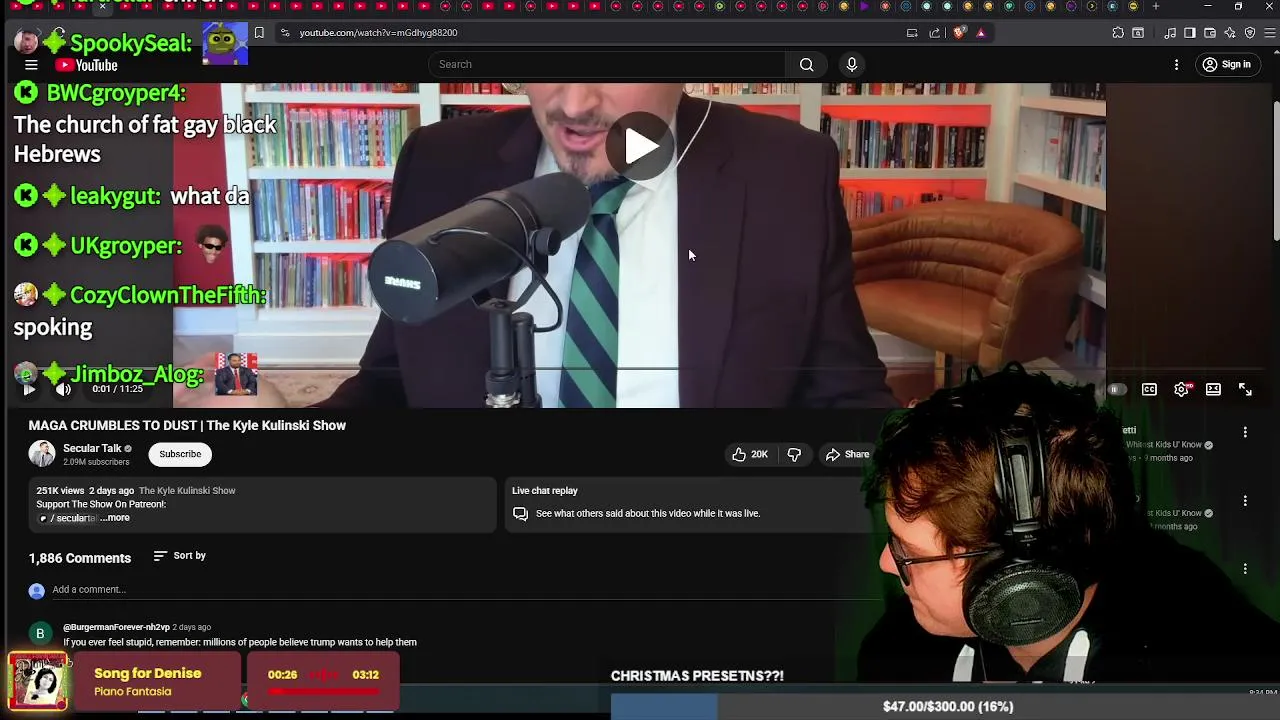1280x720 pixels.
Task: Subscribe to Secular Talk channel
Action: (x=180, y=454)
